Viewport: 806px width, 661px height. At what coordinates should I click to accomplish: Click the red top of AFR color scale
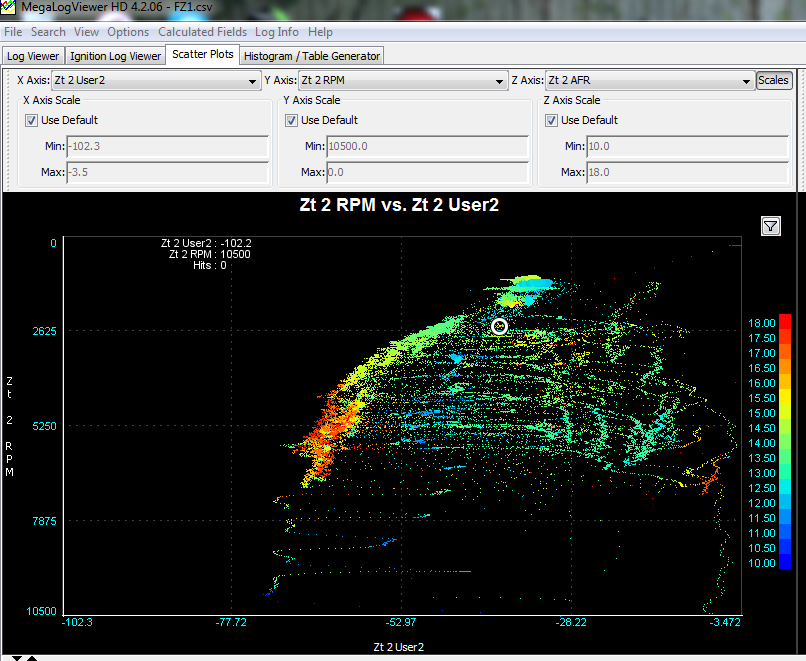click(x=785, y=320)
